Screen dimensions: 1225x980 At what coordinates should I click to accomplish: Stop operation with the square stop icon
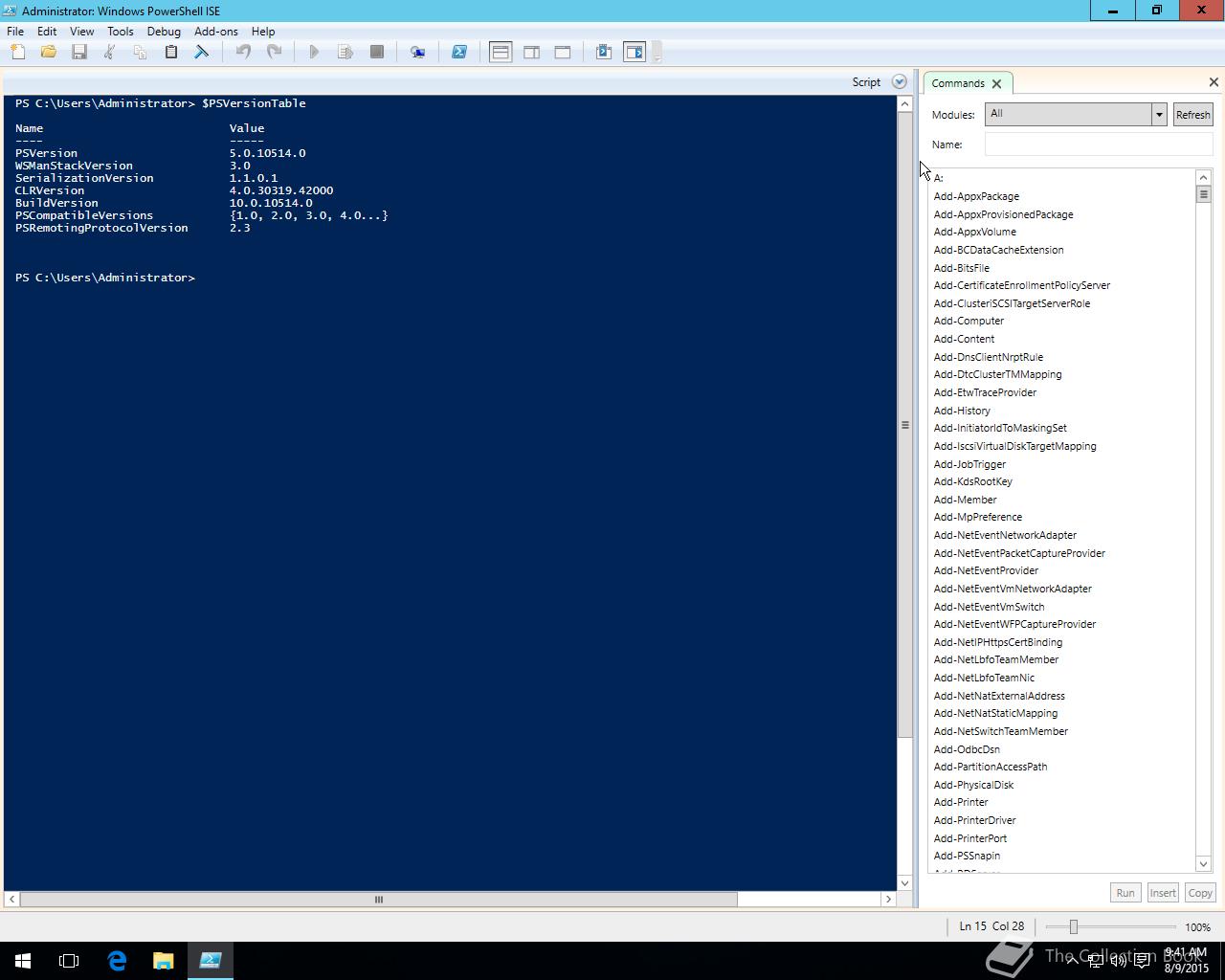coord(377,52)
